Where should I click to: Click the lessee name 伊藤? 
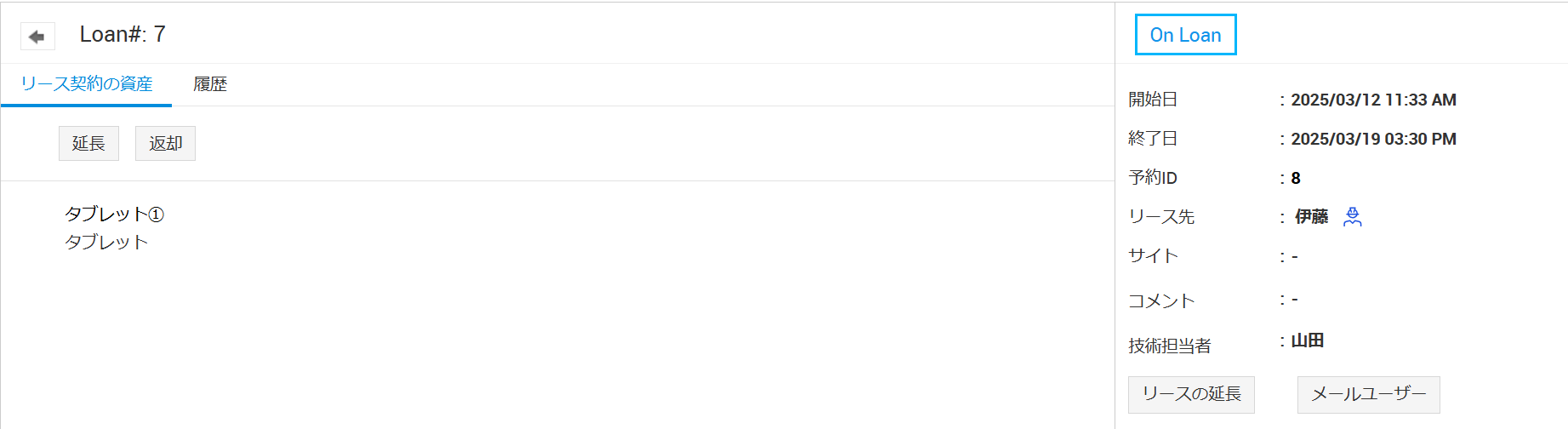tap(1311, 217)
